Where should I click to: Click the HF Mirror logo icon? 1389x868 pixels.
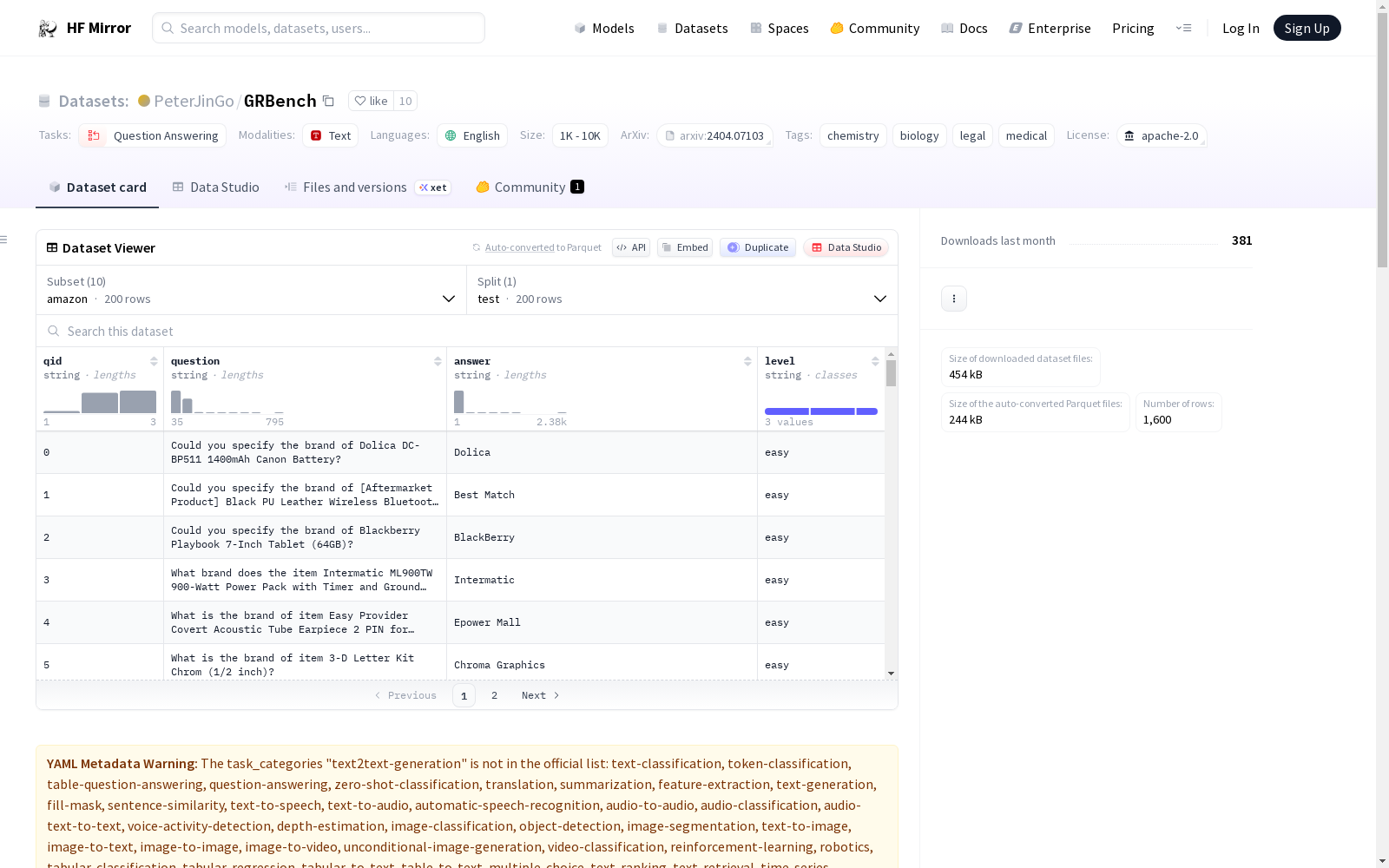tap(48, 29)
